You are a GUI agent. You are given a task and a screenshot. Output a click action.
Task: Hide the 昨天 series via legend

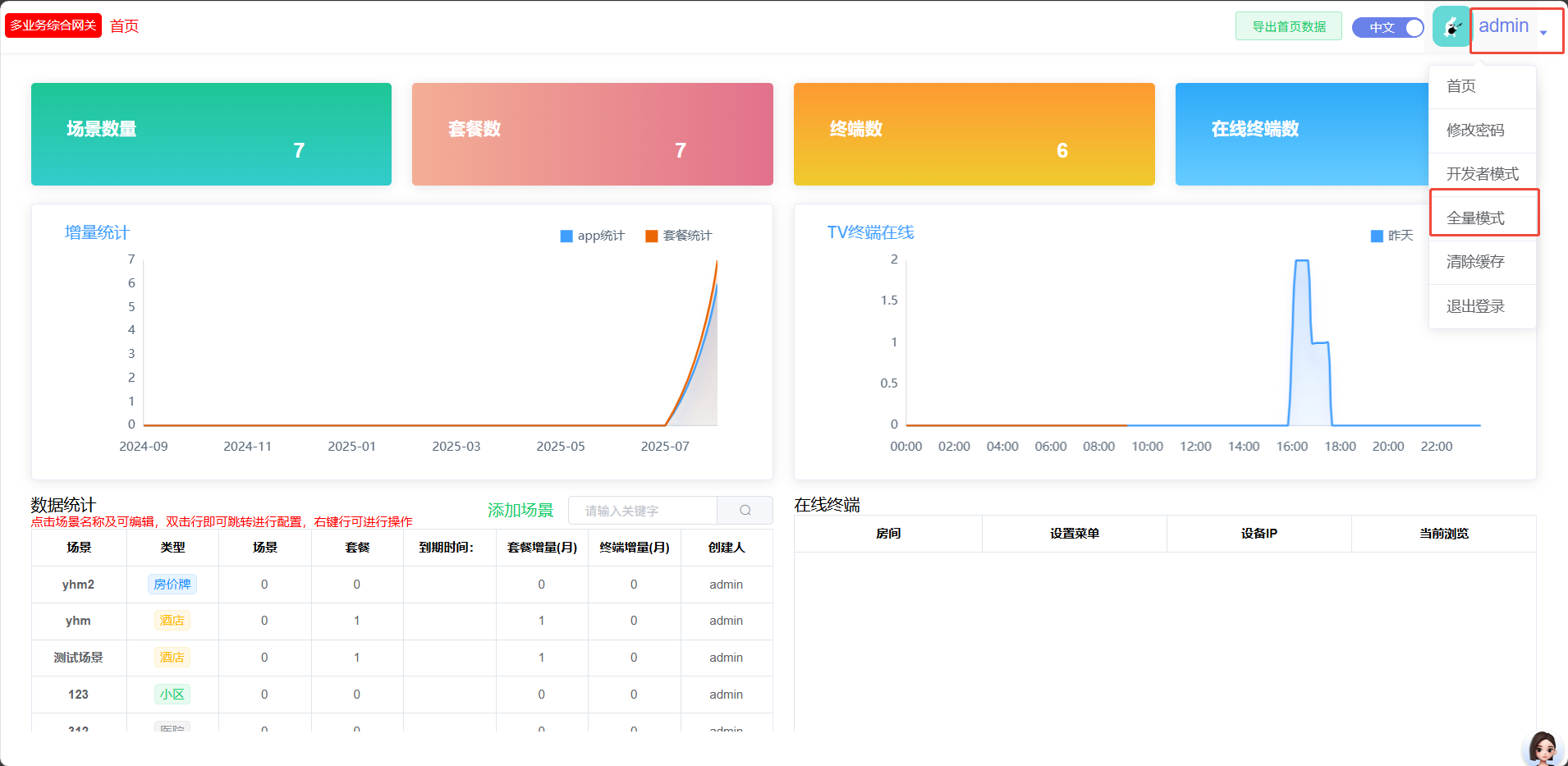click(x=1392, y=236)
